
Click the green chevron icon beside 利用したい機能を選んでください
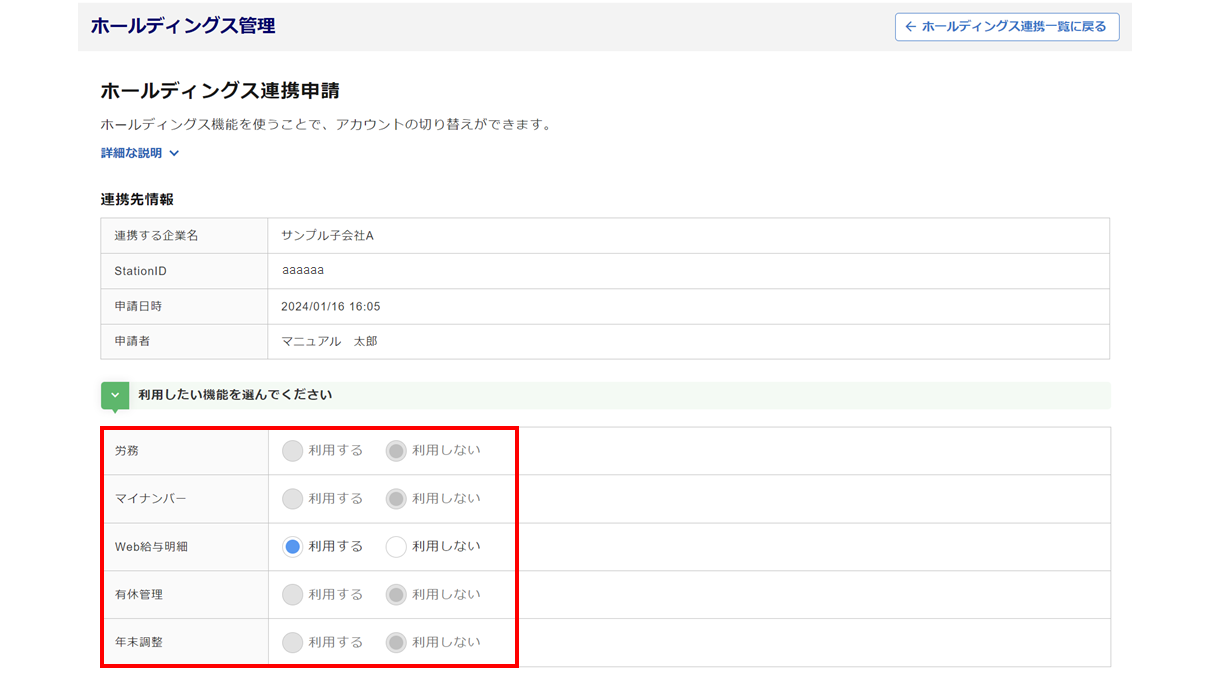coord(115,395)
